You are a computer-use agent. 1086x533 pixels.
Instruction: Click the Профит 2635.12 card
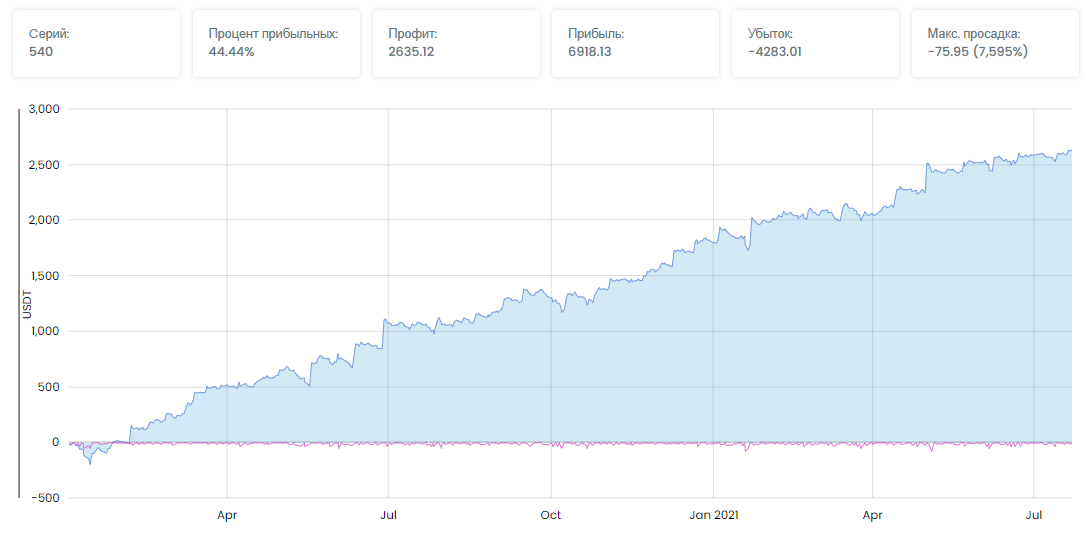coord(456,43)
